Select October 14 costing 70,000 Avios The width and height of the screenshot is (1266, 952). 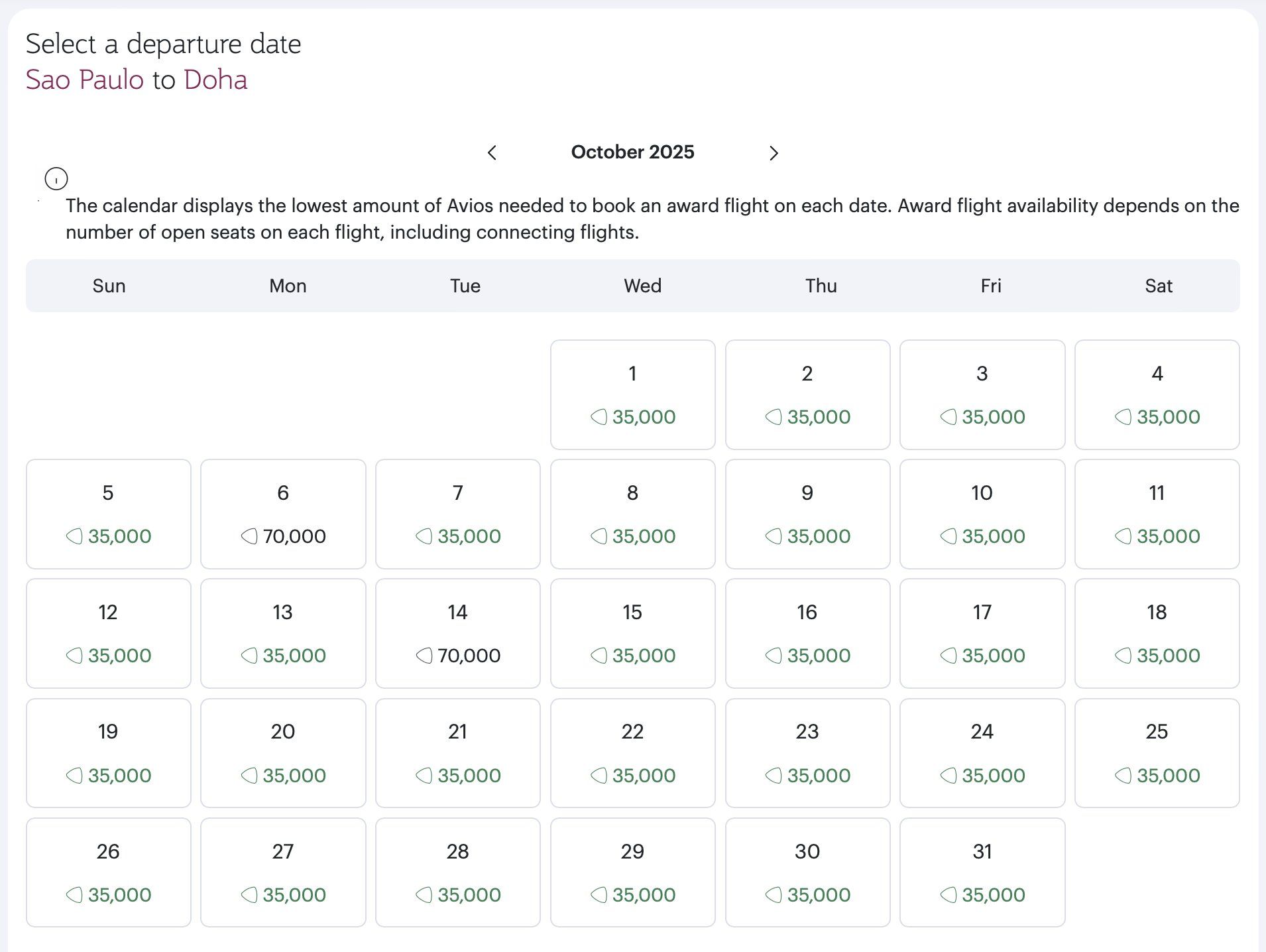[458, 633]
